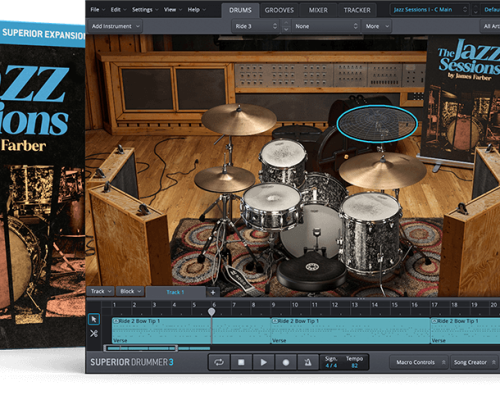Image resolution: width=500 pixels, height=400 pixels.
Task: Open the File menu
Action: click(x=97, y=10)
